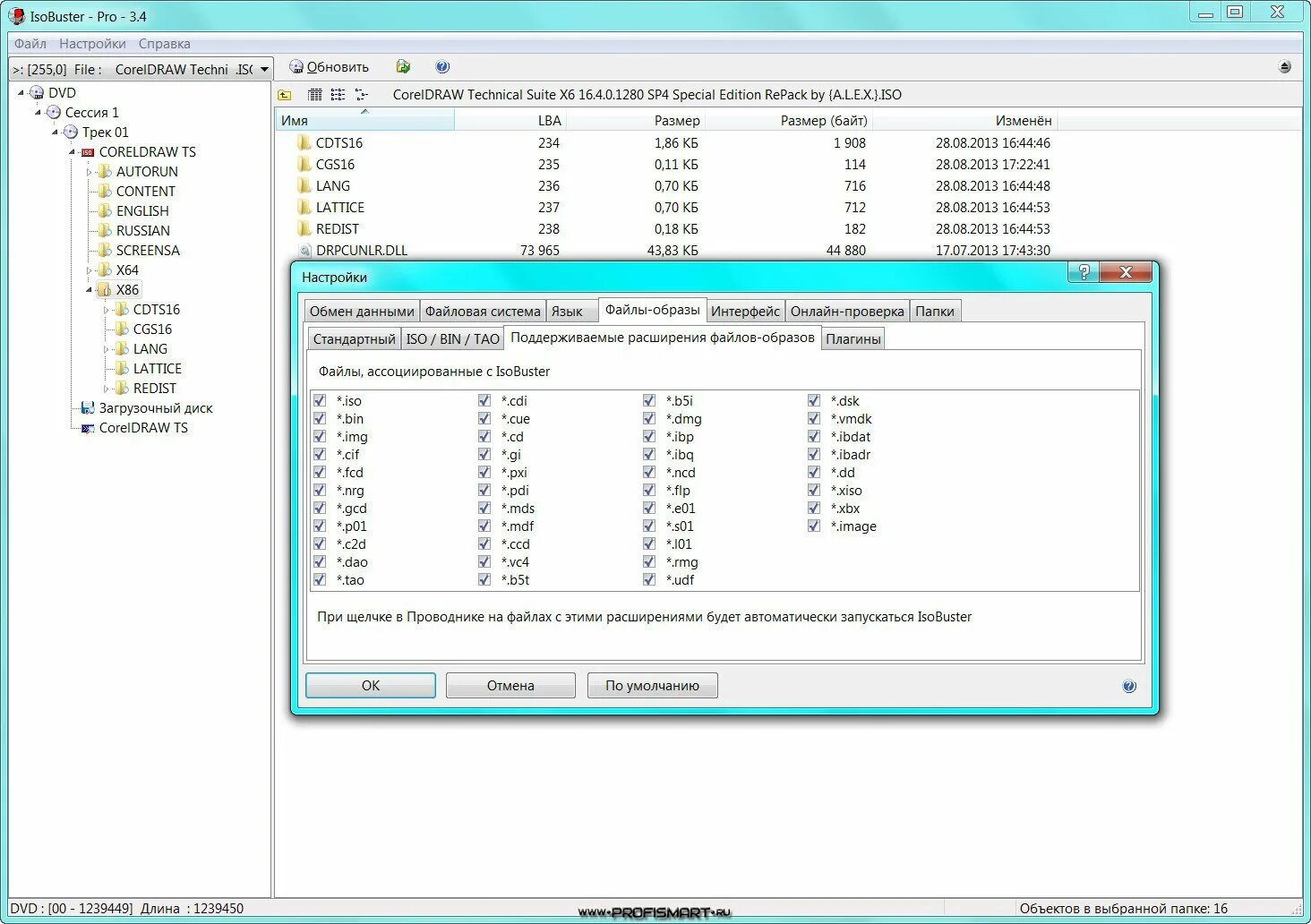Click the bottom CorelDRAW TS file system icon
The height and width of the screenshot is (924, 1311).
(88, 428)
